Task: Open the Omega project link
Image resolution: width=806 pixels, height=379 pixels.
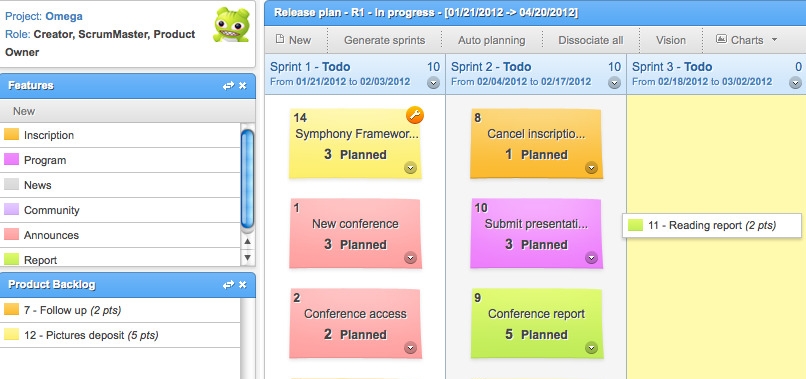Action: [x=64, y=16]
